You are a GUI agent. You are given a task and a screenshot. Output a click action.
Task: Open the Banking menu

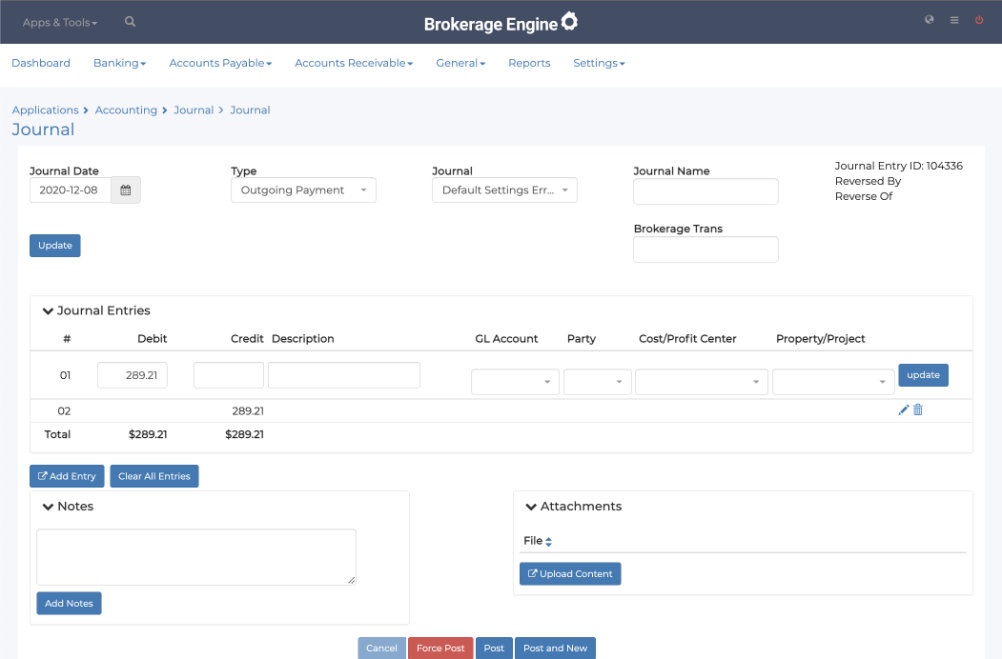(x=119, y=63)
